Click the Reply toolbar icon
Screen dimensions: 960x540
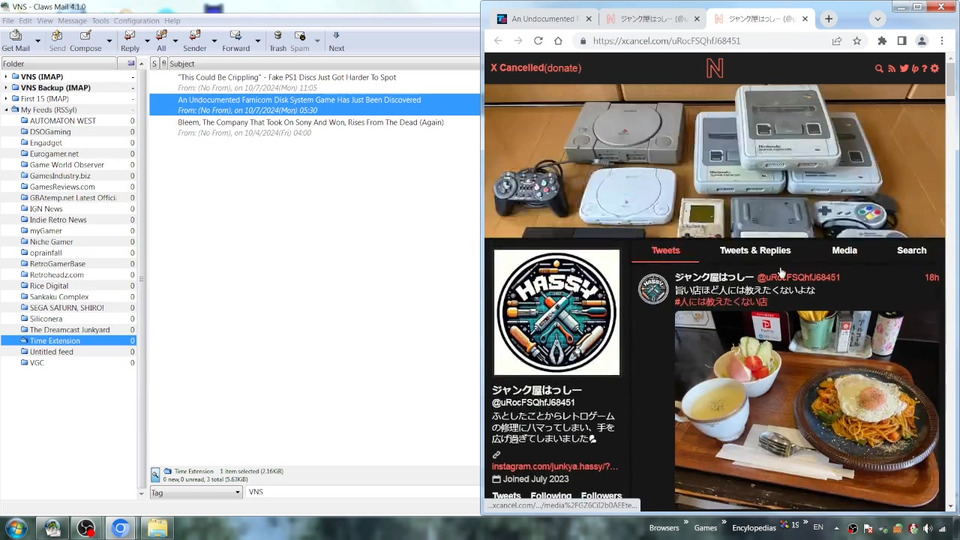coord(130,40)
